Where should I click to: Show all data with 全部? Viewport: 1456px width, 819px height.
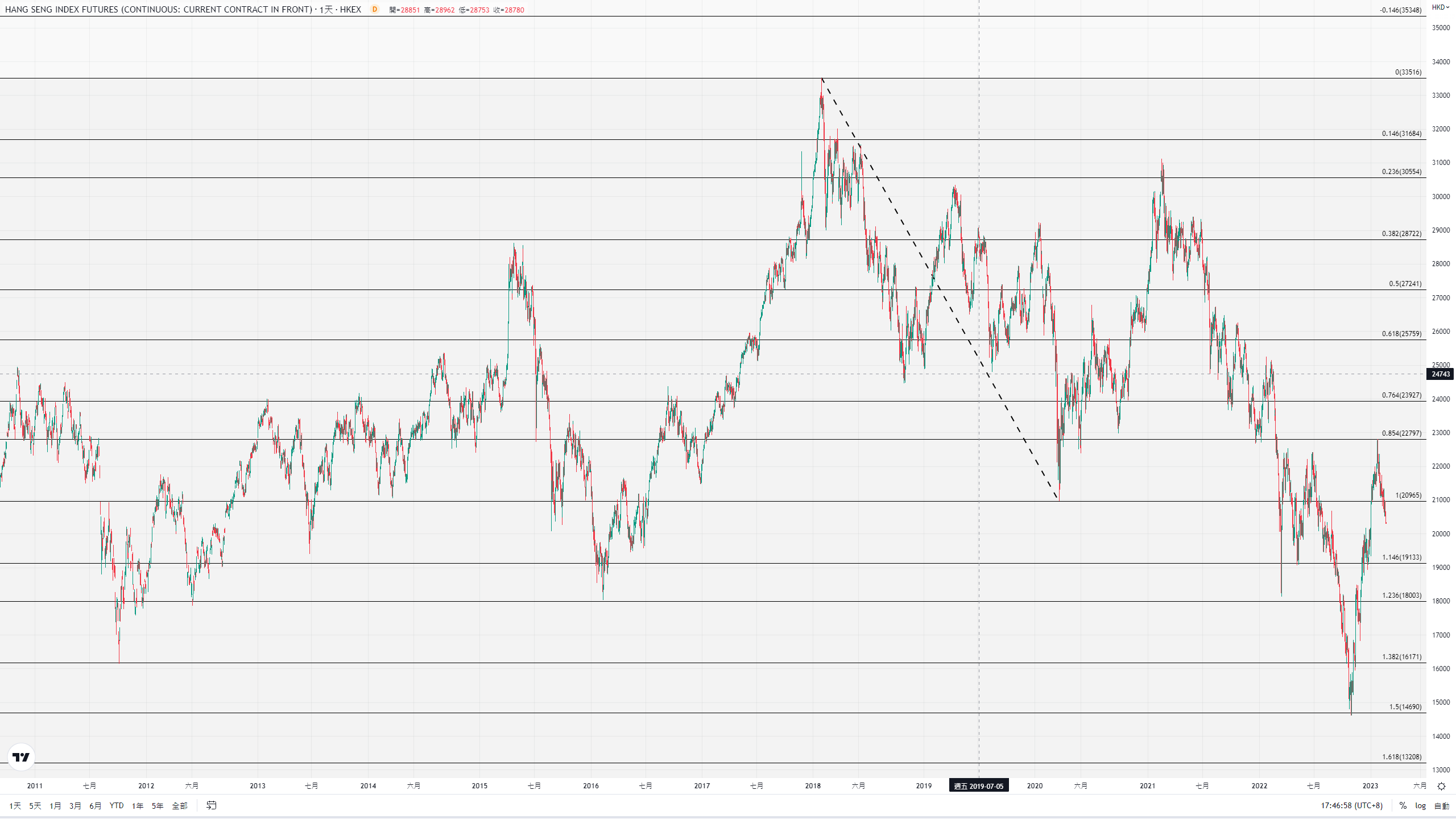point(179,805)
